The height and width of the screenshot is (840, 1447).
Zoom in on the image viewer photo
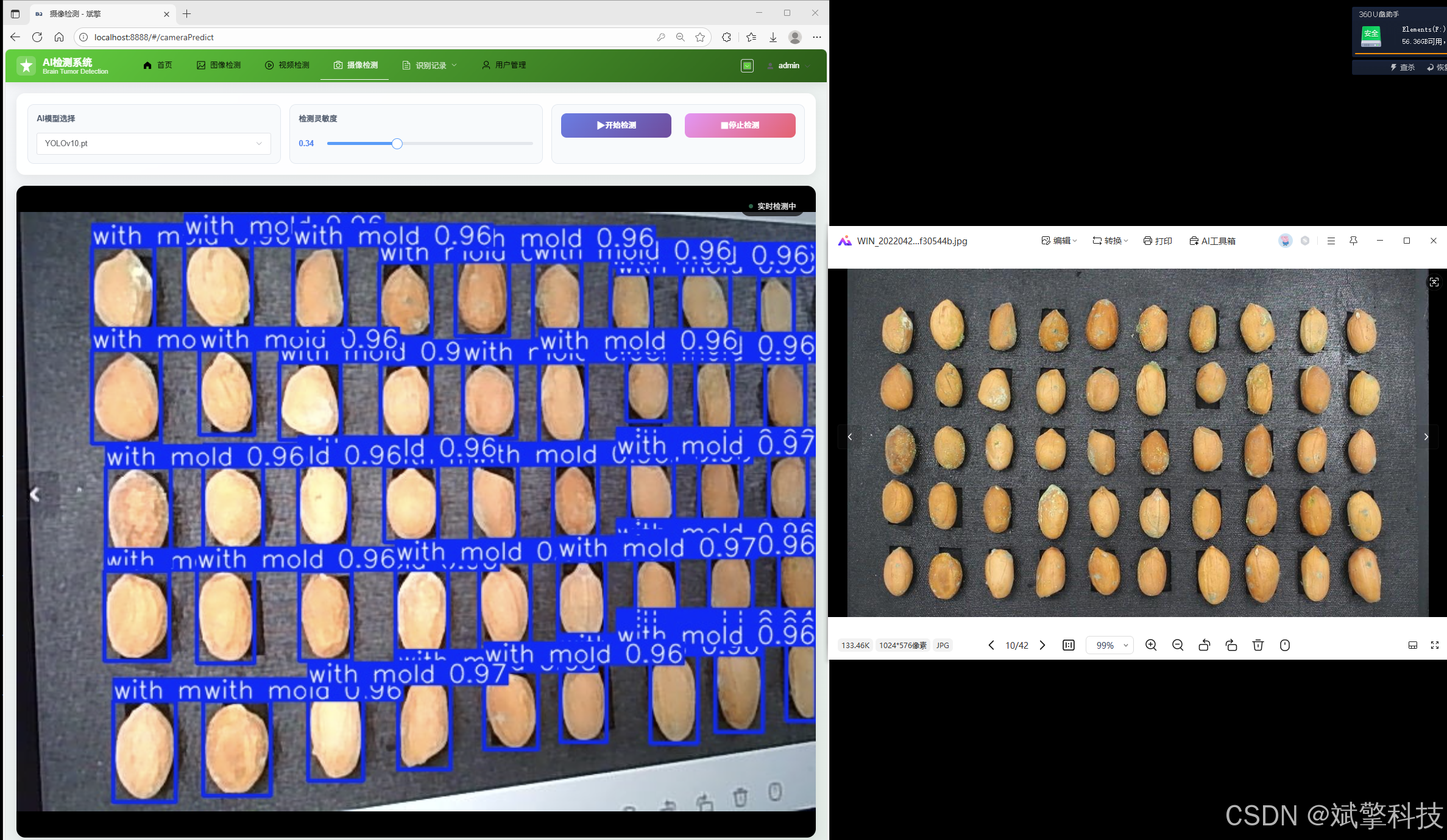(1151, 645)
